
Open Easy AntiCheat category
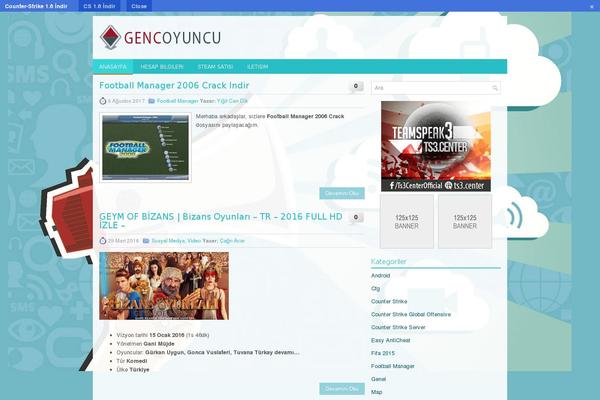tap(390, 341)
